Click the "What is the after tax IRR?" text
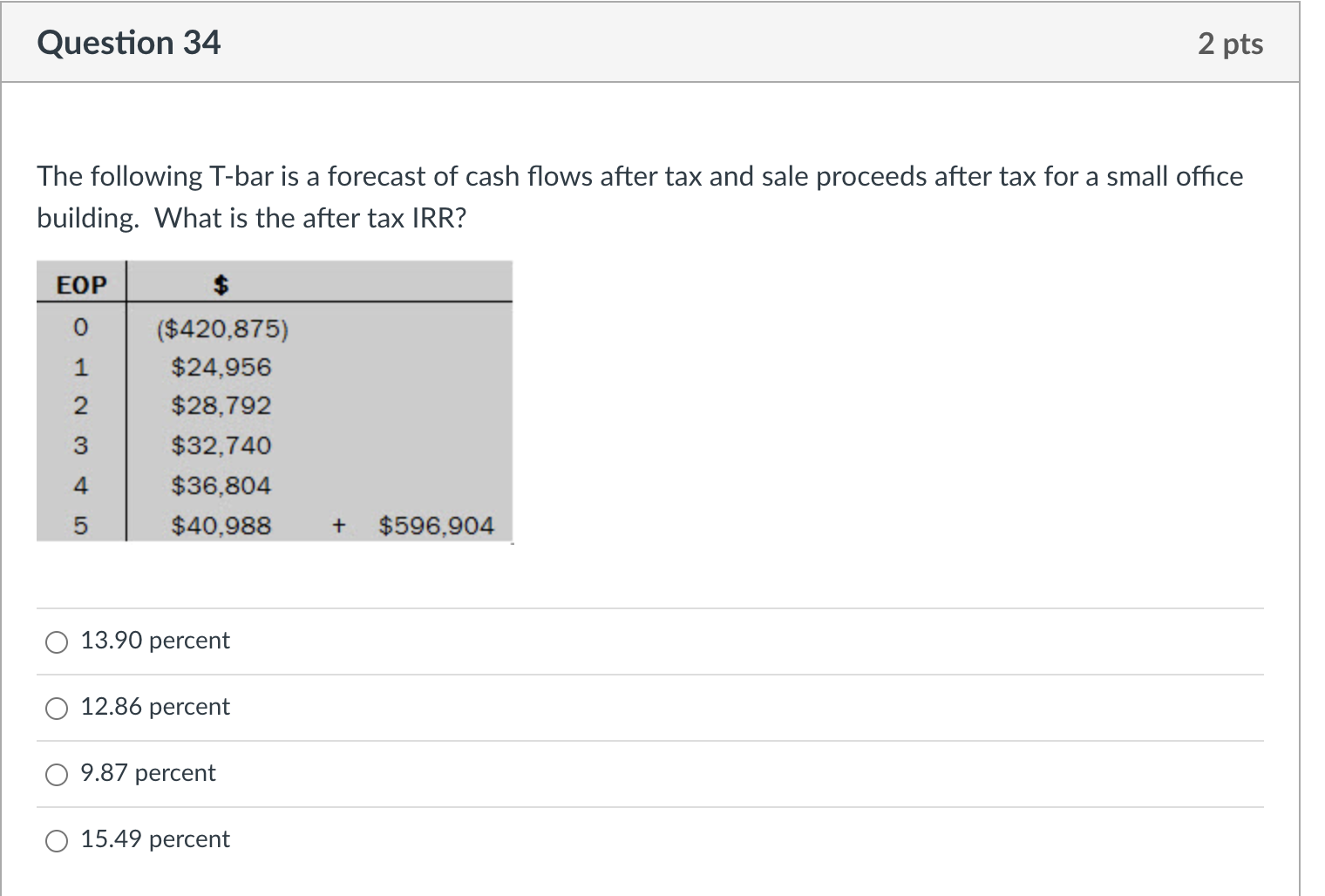 point(310,218)
